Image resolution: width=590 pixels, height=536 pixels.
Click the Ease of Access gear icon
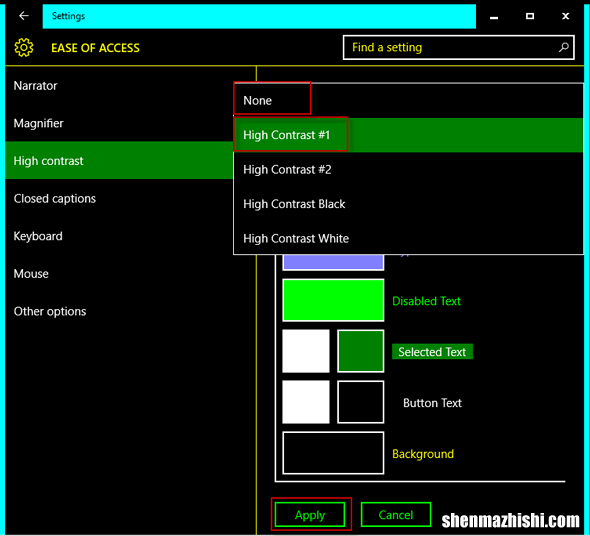24,47
